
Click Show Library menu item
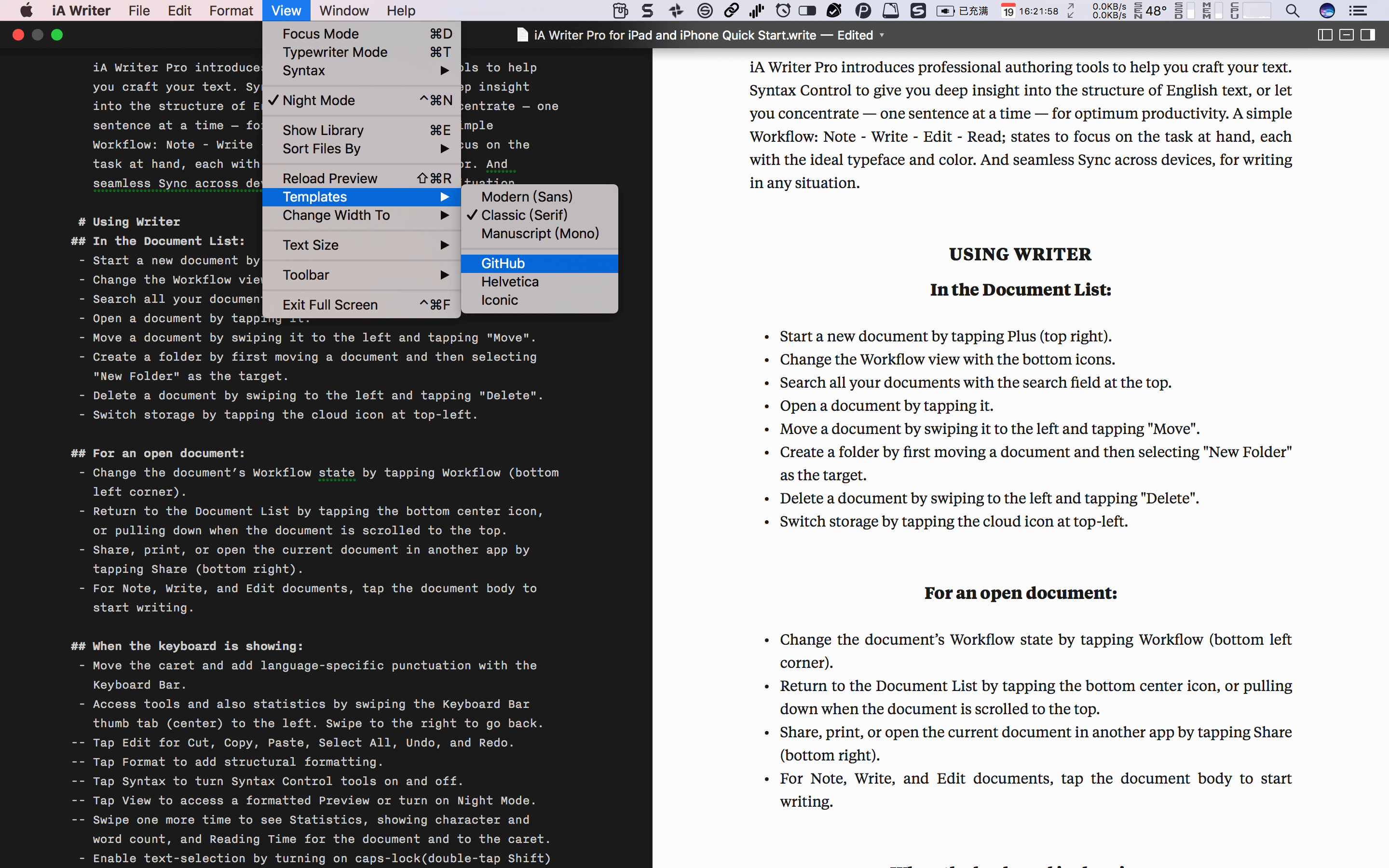click(362, 130)
